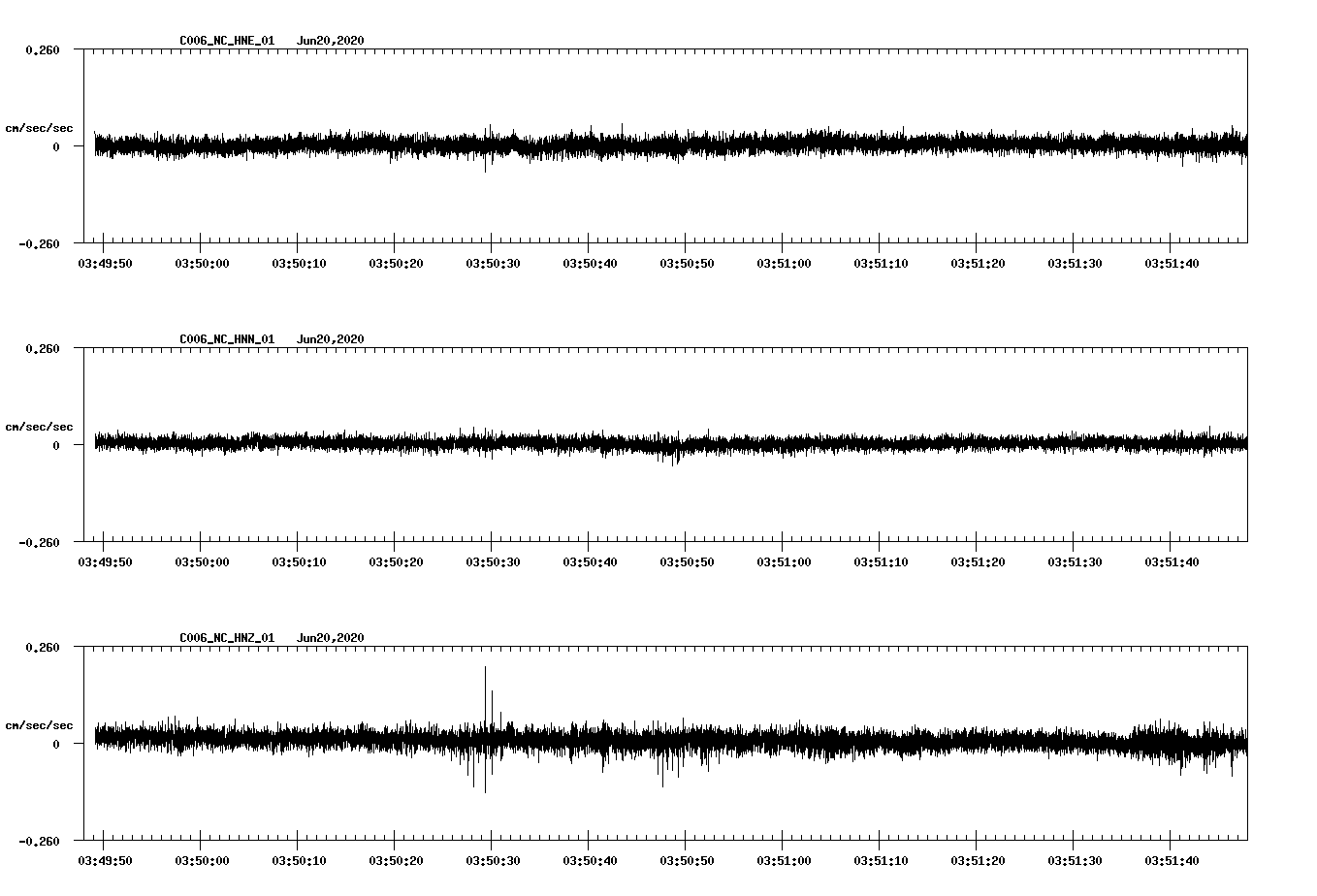Select 03:50:00 time label under HNE plot
The height and width of the screenshot is (896, 1317).
point(202,264)
